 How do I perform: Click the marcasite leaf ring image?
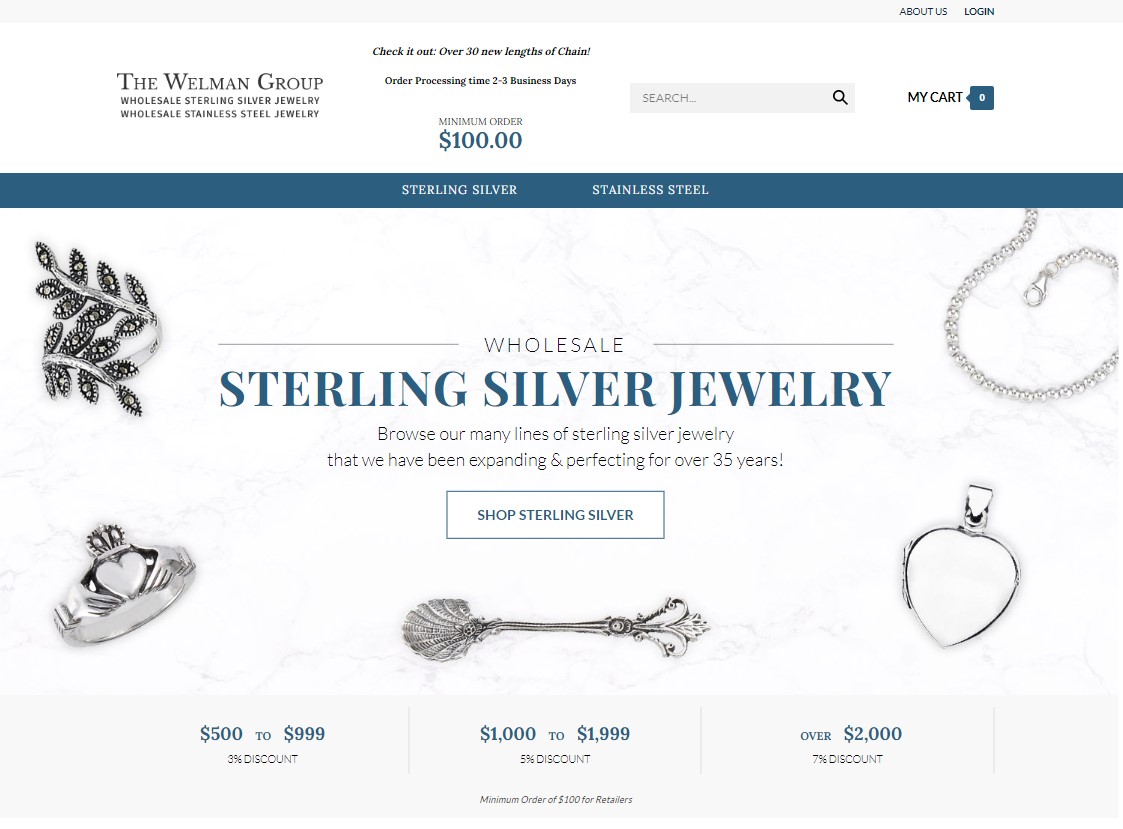(97, 328)
